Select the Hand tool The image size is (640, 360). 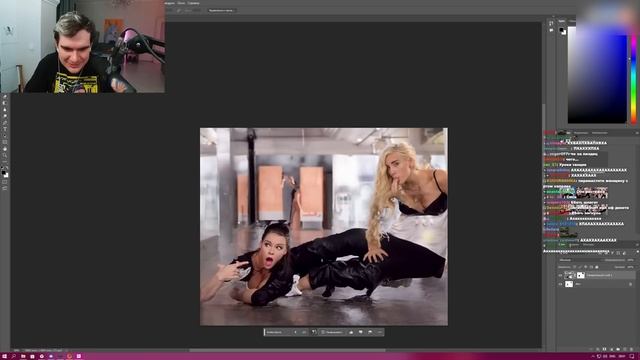pyautogui.click(x=5, y=149)
